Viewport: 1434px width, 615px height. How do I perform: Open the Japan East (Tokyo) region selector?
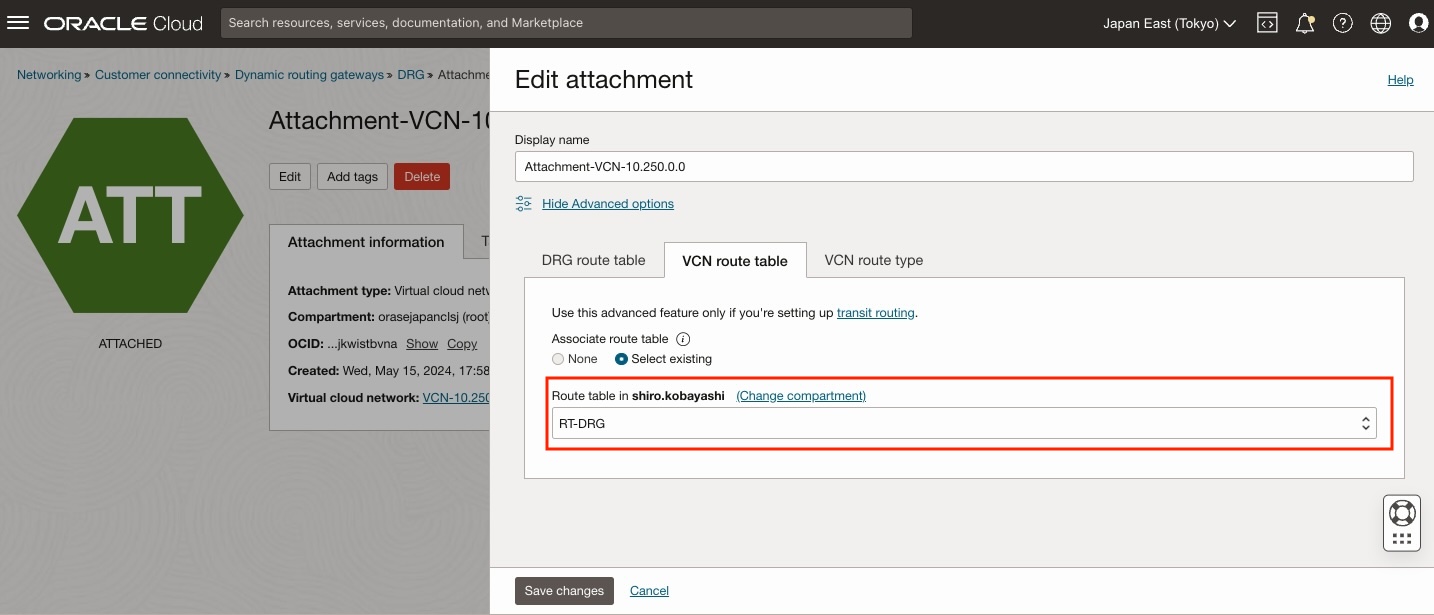click(x=1167, y=22)
